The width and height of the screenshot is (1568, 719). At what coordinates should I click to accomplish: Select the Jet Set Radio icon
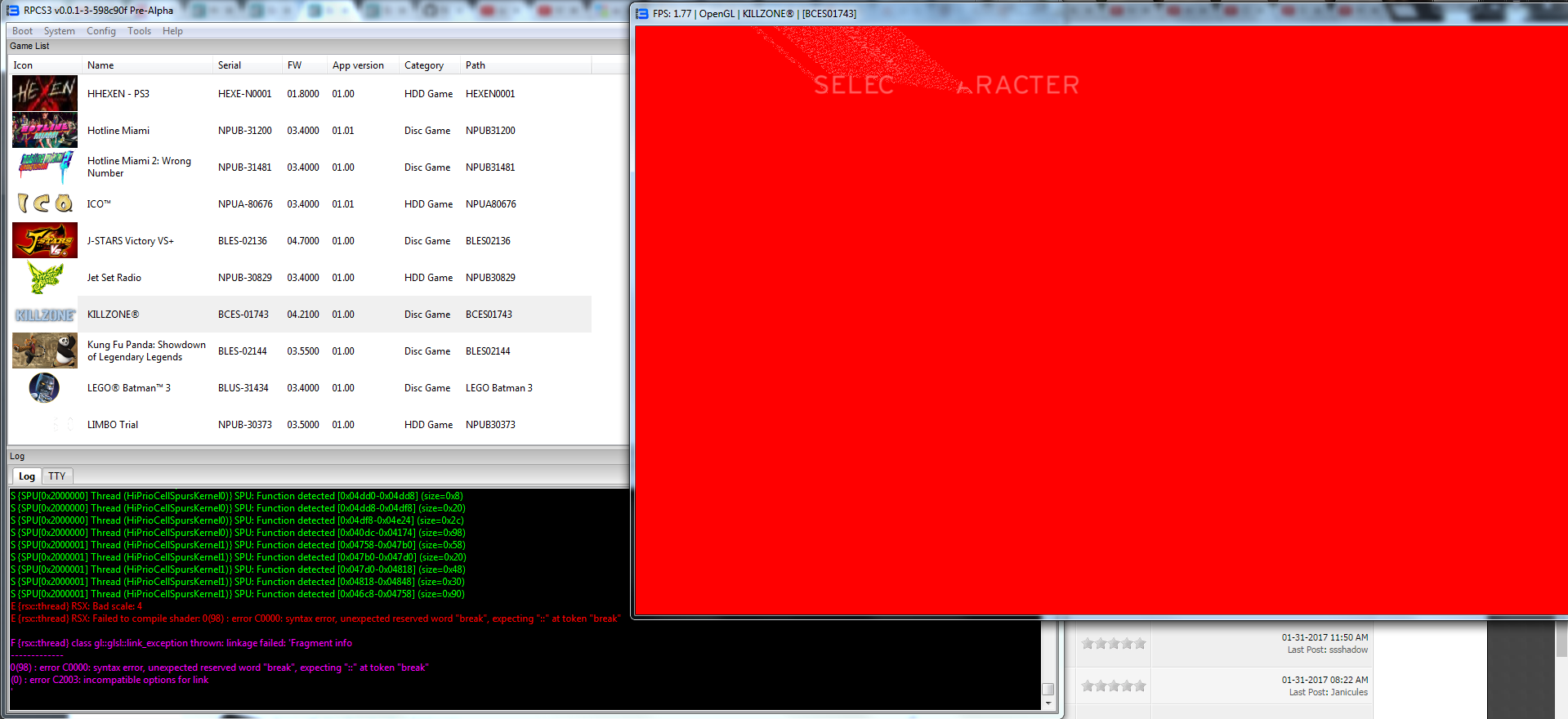point(45,277)
